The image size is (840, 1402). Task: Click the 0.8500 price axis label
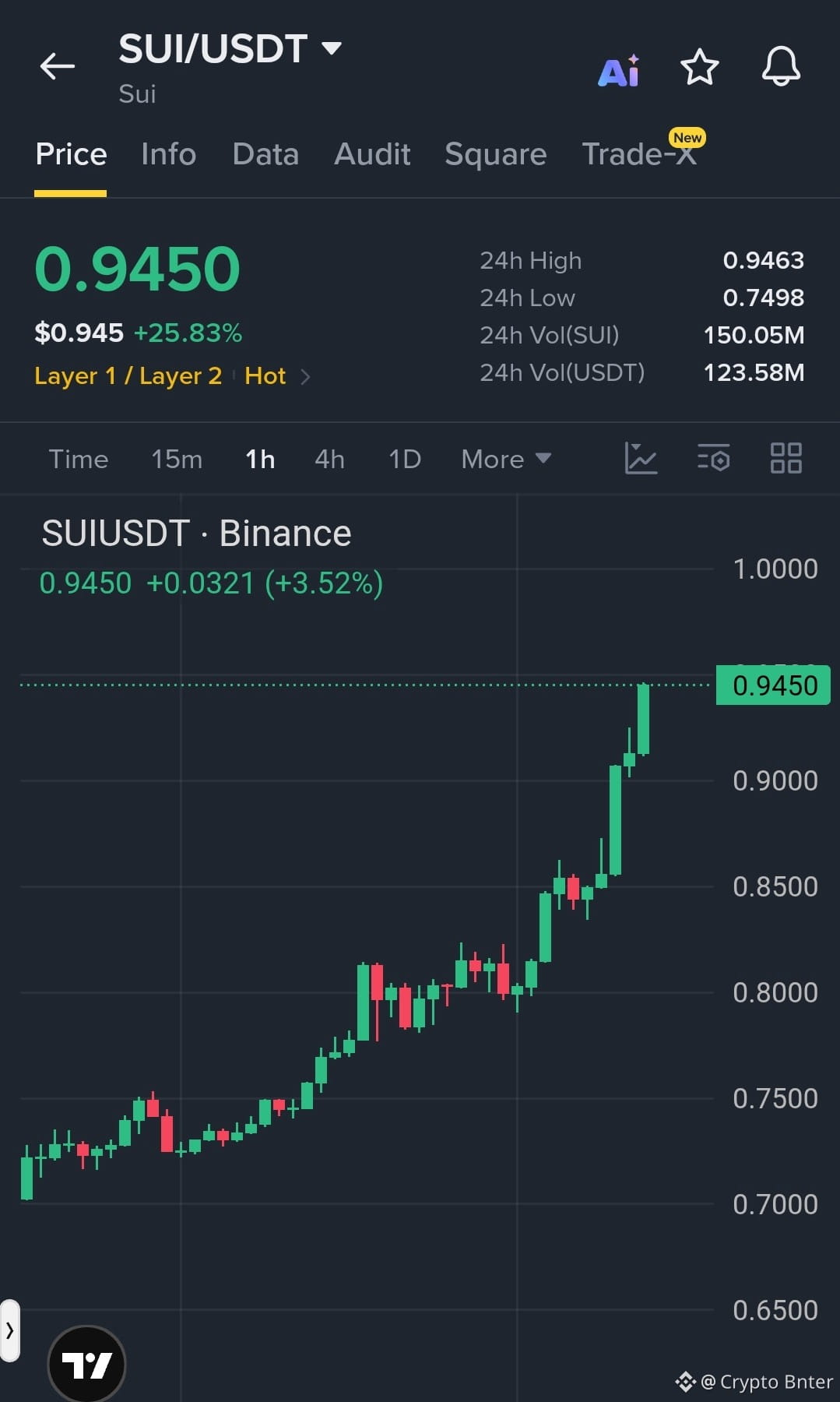coord(775,887)
